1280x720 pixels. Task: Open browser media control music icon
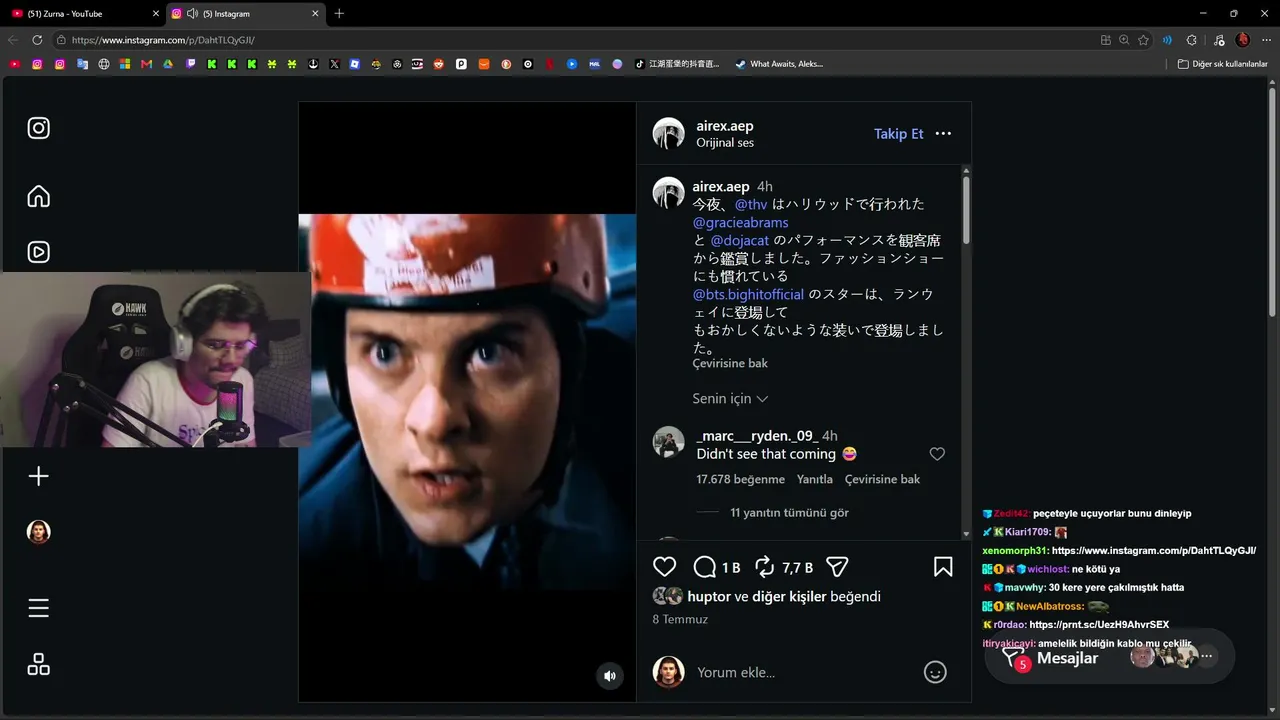[1218, 40]
